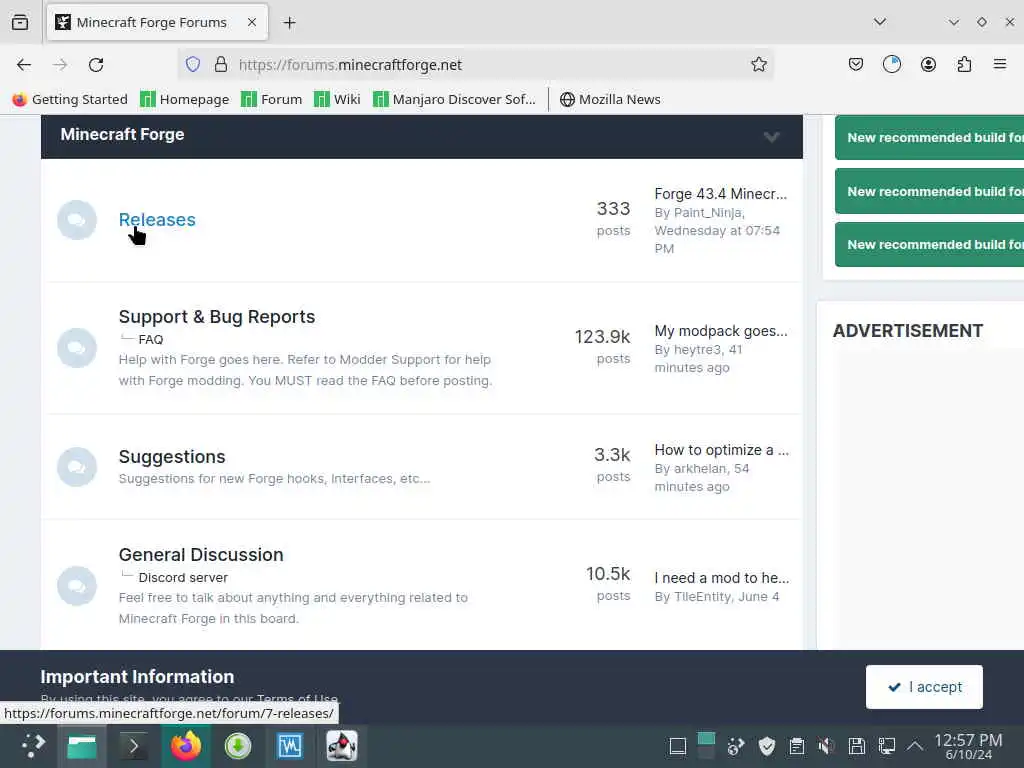Open the list all tabs dropdown
Viewport: 1024px width, 768px height.
click(880, 22)
